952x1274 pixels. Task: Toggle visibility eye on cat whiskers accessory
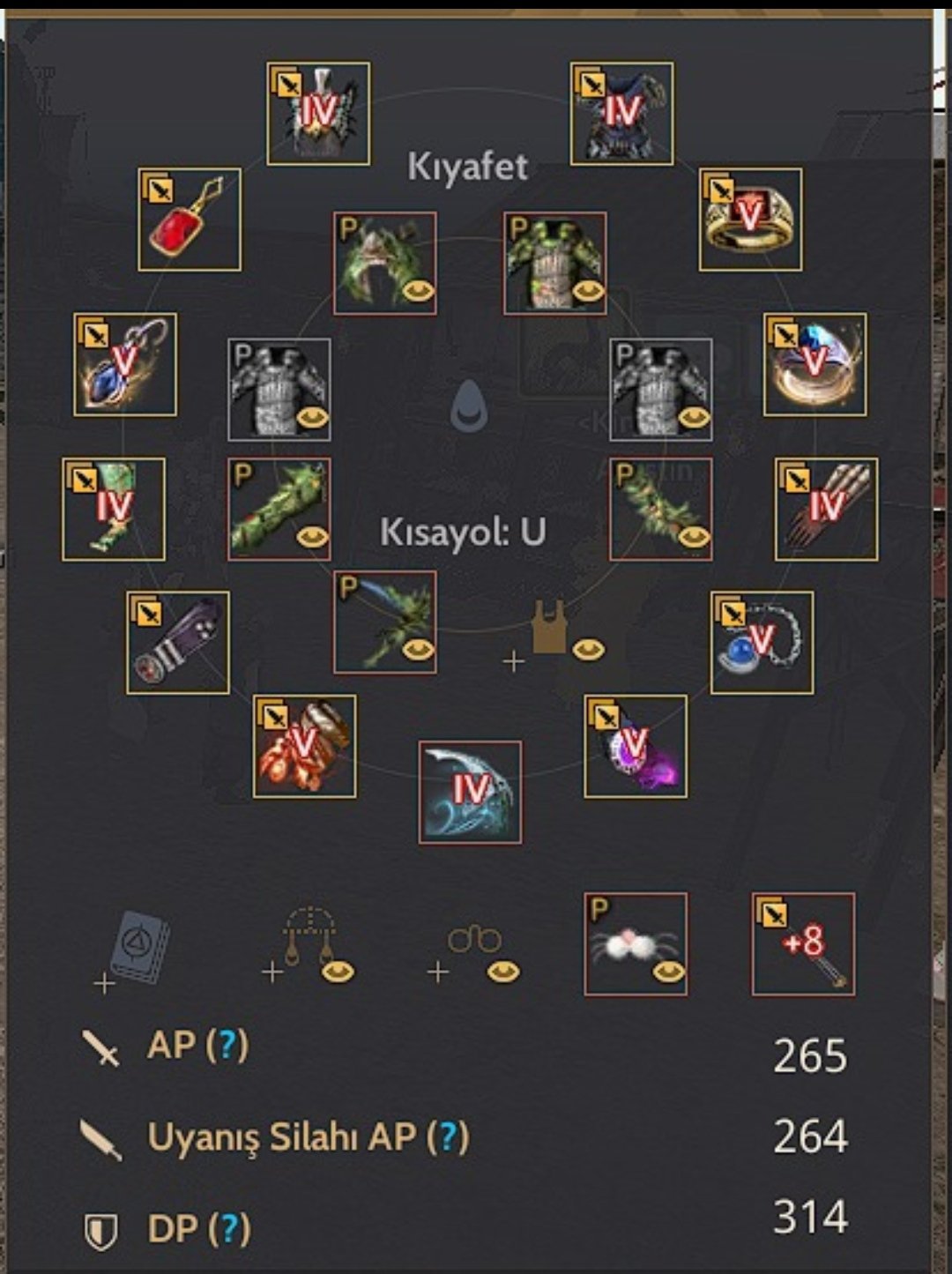pos(670,971)
